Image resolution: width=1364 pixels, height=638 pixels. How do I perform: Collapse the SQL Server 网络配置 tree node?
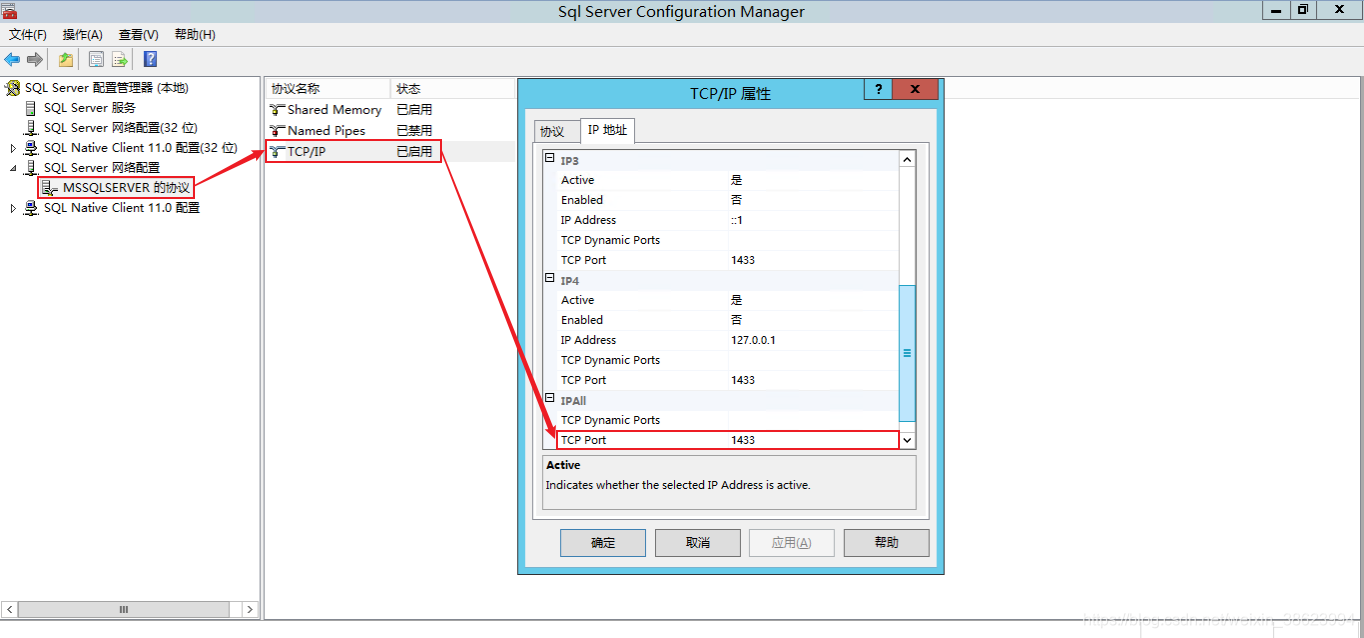[13, 168]
